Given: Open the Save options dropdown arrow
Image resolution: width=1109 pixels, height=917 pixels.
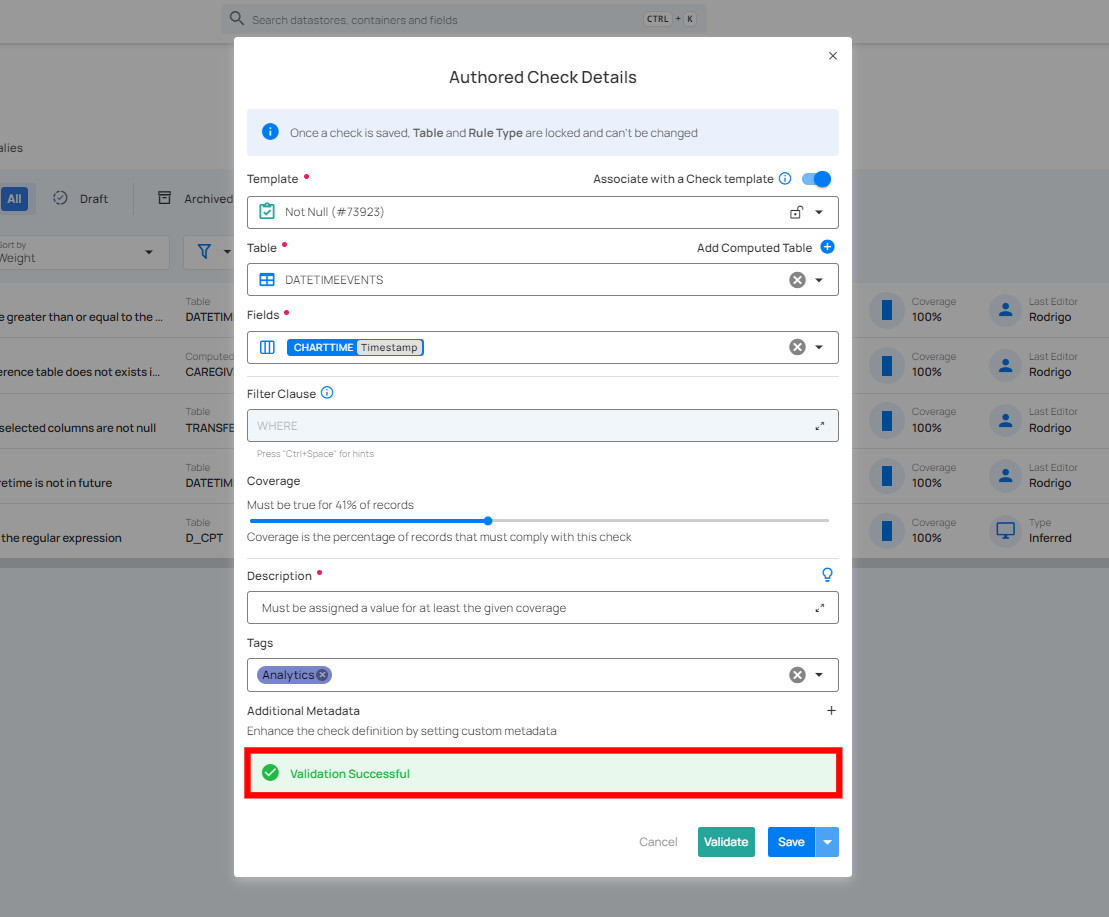Looking at the screenshot, I should tap(828, 842).
